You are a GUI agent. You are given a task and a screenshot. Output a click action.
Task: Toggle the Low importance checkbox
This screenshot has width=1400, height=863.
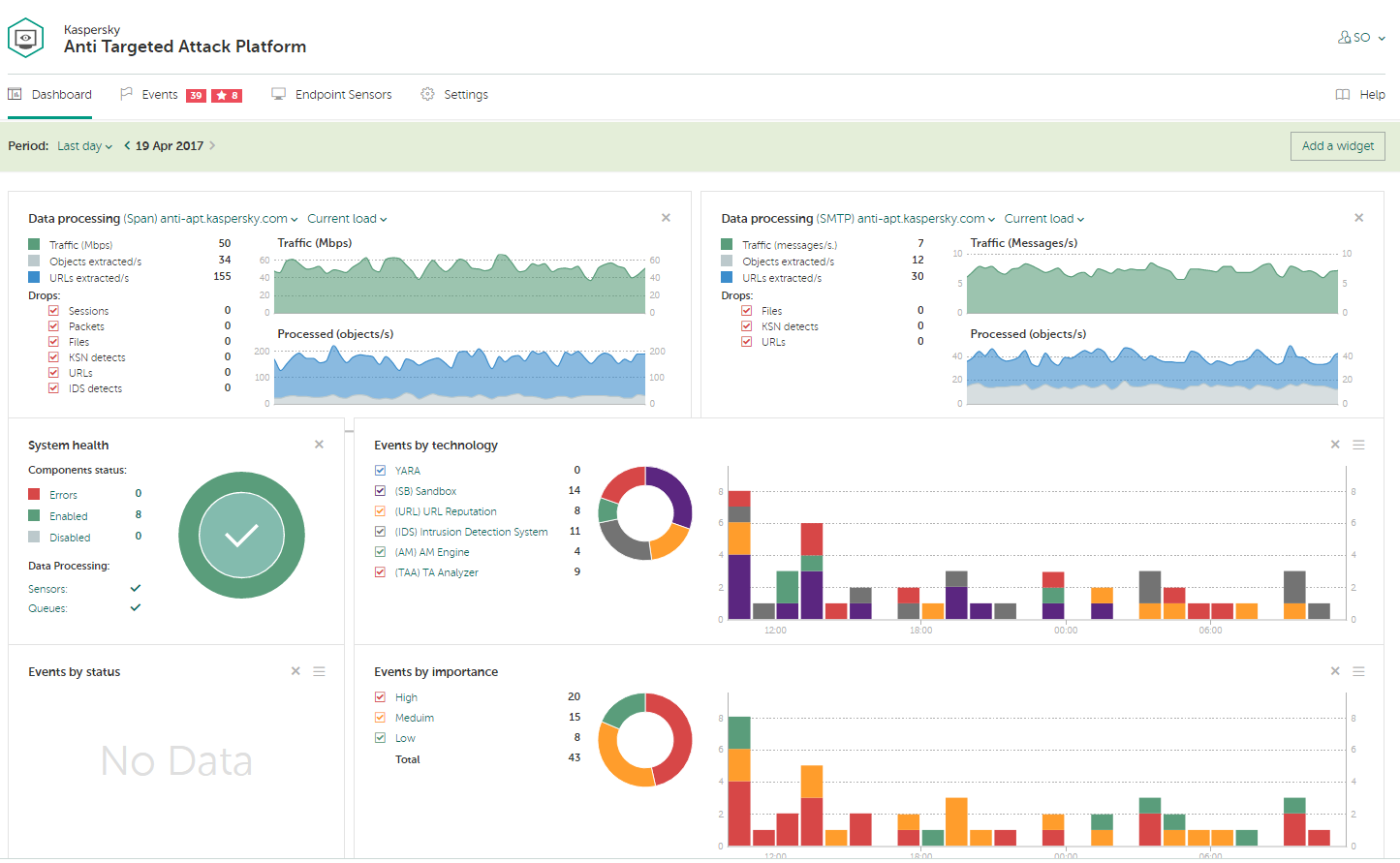(x=380, y=738)
